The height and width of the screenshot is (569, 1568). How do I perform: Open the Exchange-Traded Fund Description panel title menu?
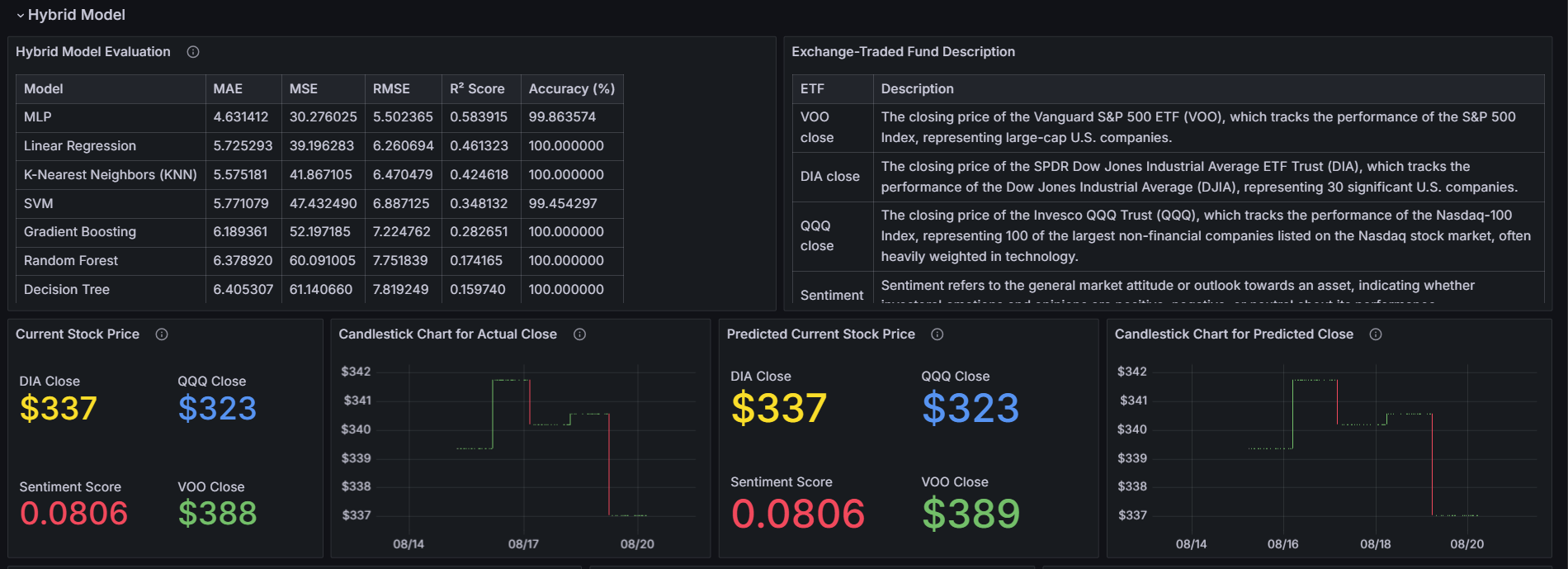coord(903,52)
